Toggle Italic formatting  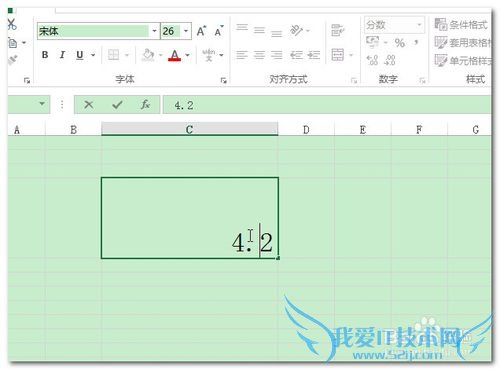(62, 55)
